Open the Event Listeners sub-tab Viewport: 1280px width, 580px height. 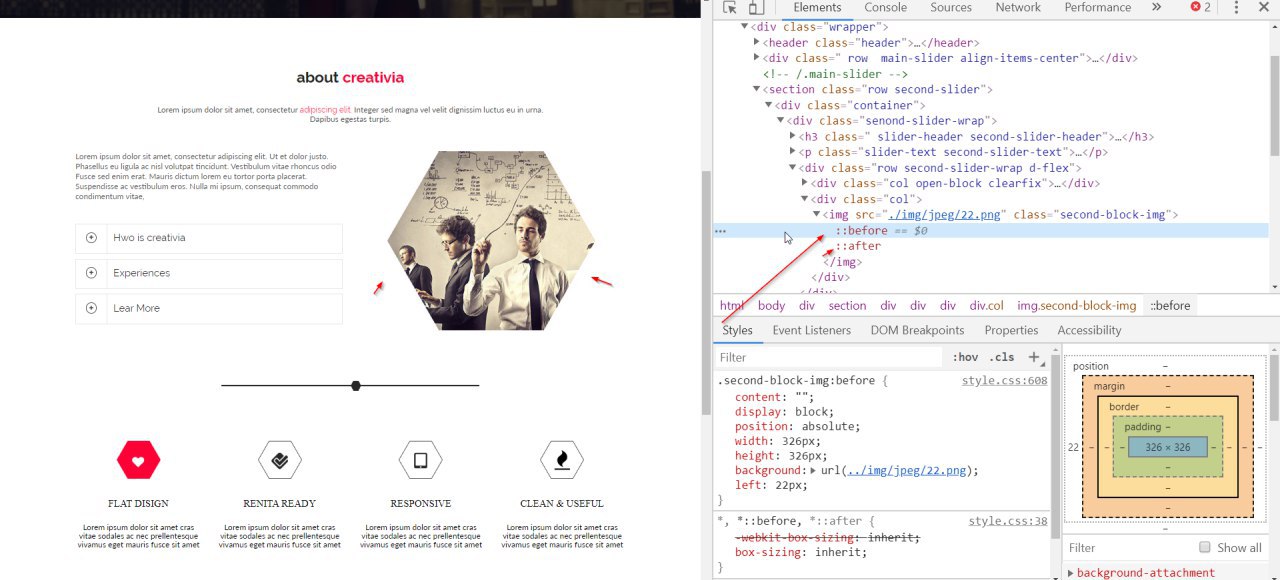pyautogui.click(x=812, y=330)
